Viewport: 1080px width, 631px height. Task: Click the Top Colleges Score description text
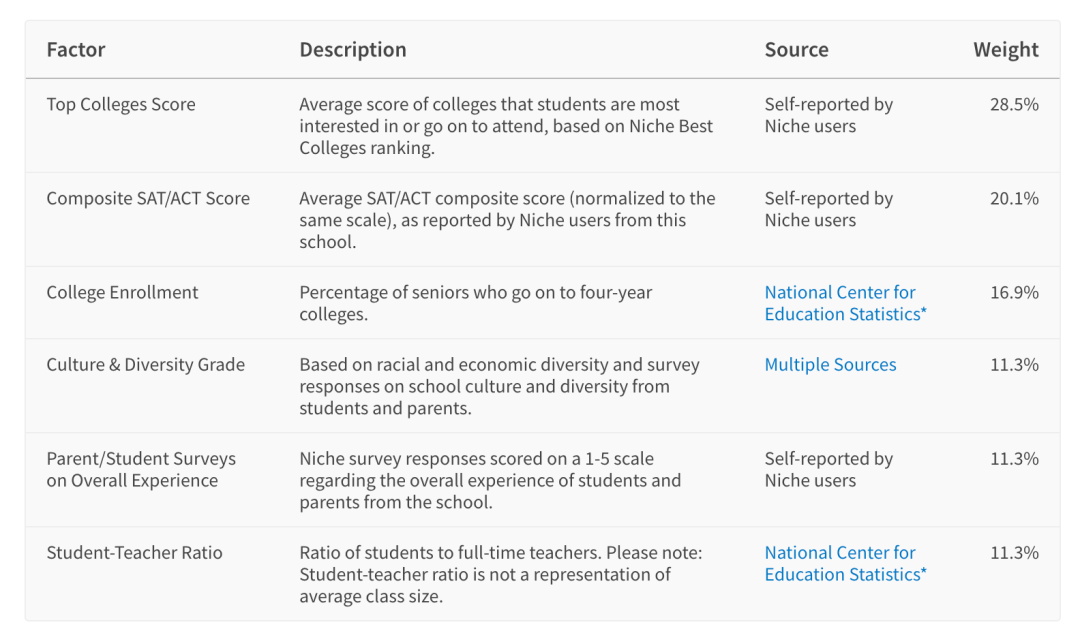[505, 126]
